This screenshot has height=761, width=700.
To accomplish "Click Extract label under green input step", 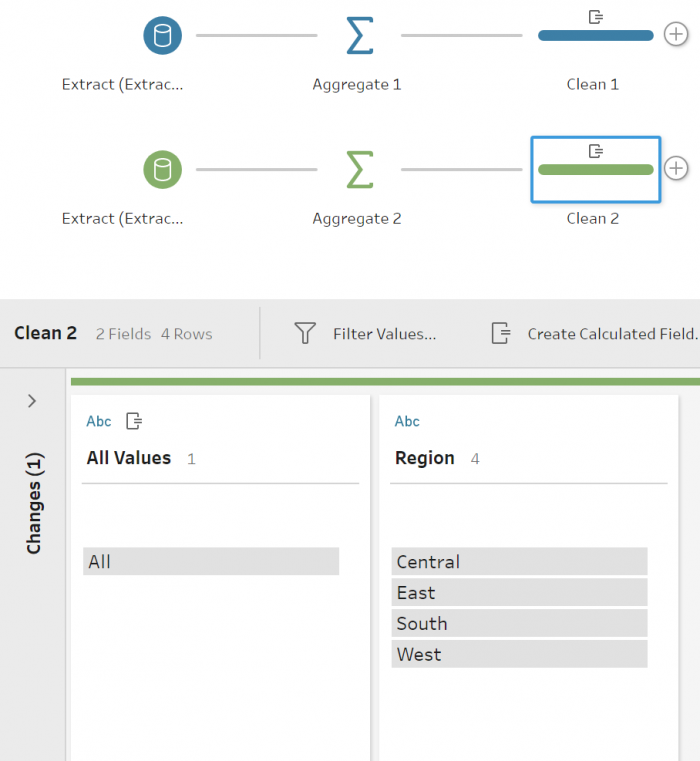I will coord(122,218).
